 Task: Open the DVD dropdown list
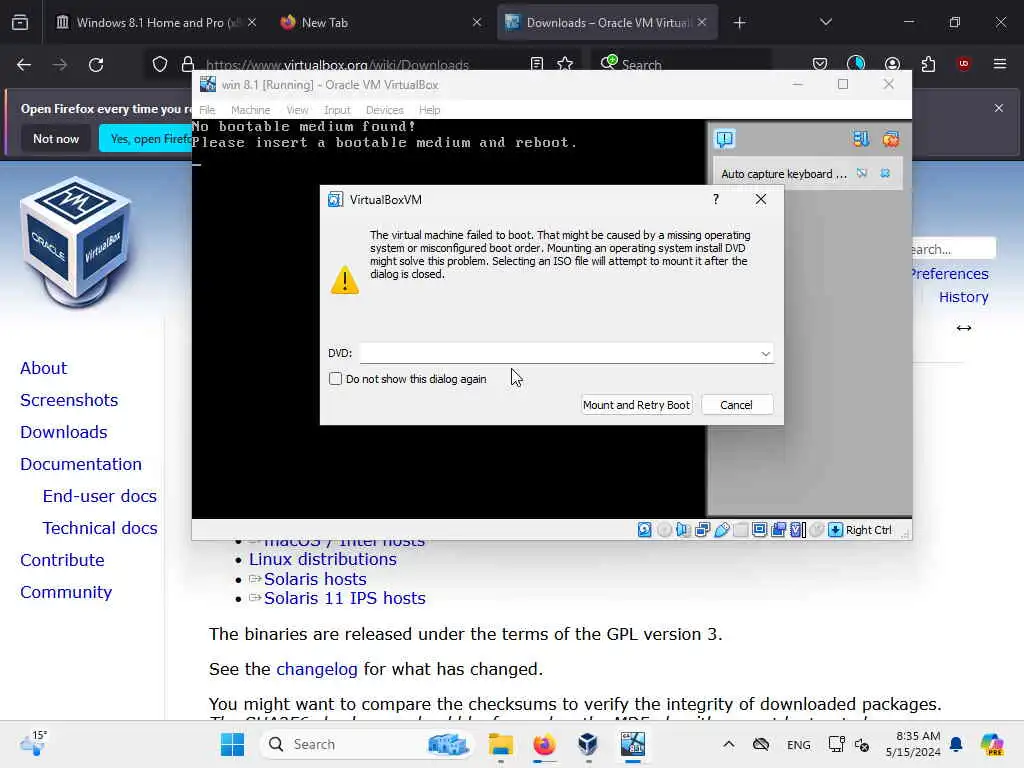765,353
